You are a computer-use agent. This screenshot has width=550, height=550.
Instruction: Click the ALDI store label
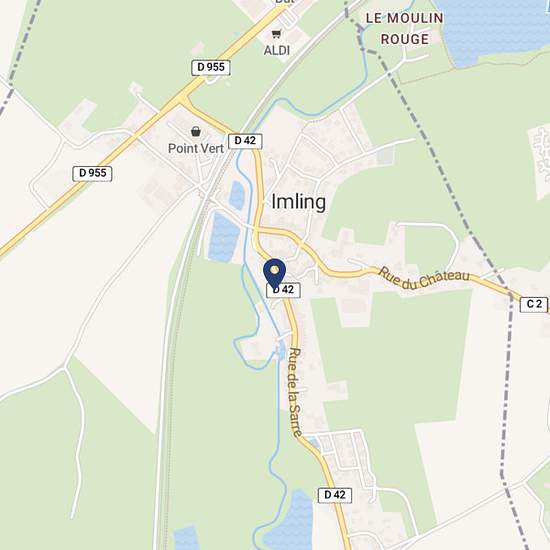pyautogui.click(x=277, y=51)
